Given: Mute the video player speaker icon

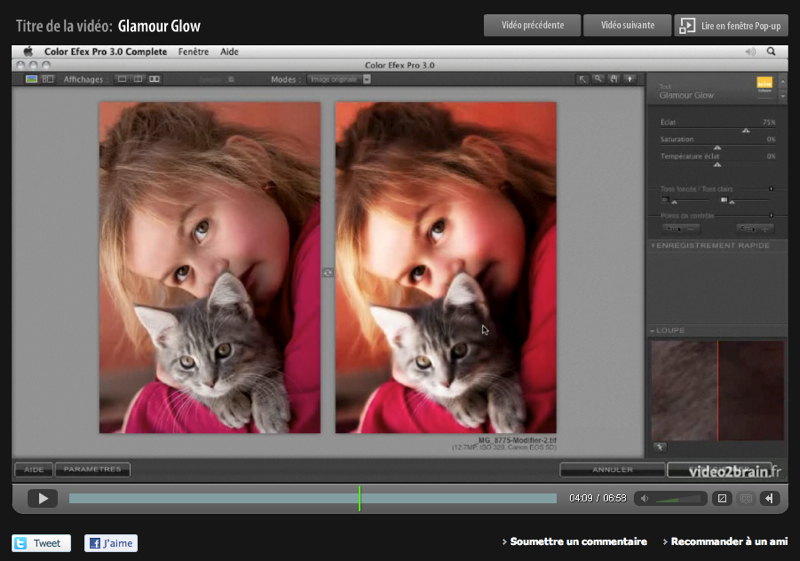Looking at the screenshot, I should pos(644,499).
